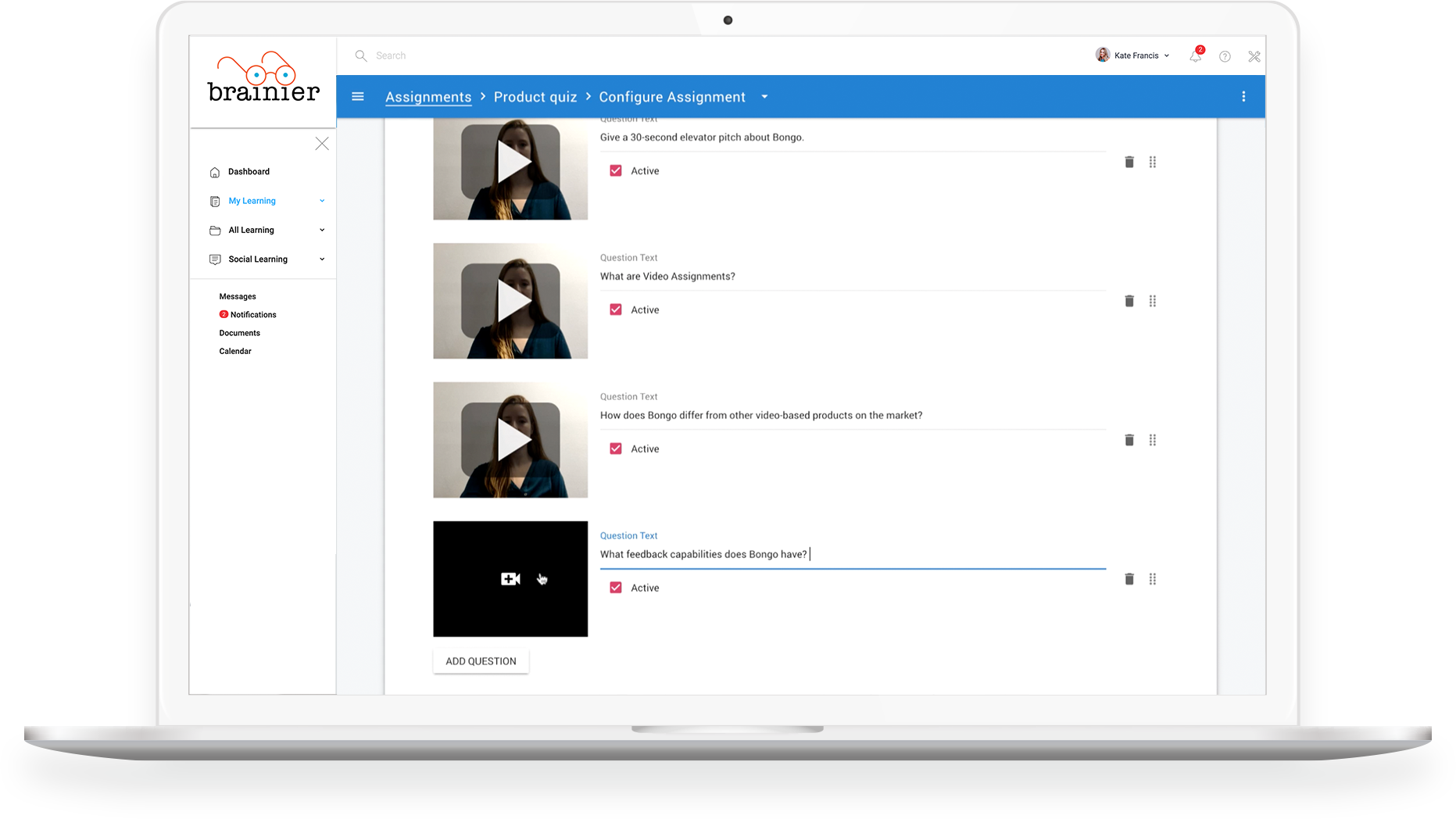Click the All Learning folder icon

pos(215,231)
